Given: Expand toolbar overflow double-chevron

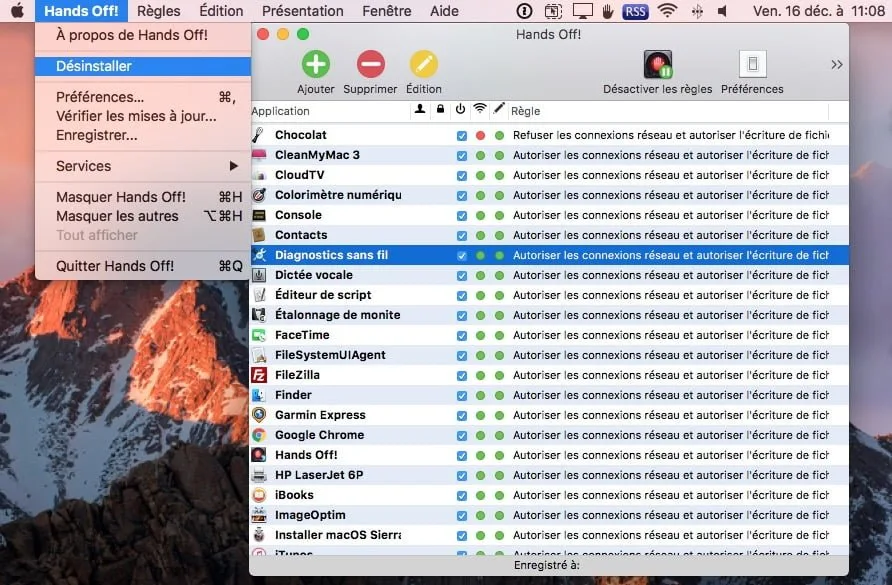Looking at the screenshot, I should pos(836,64).
